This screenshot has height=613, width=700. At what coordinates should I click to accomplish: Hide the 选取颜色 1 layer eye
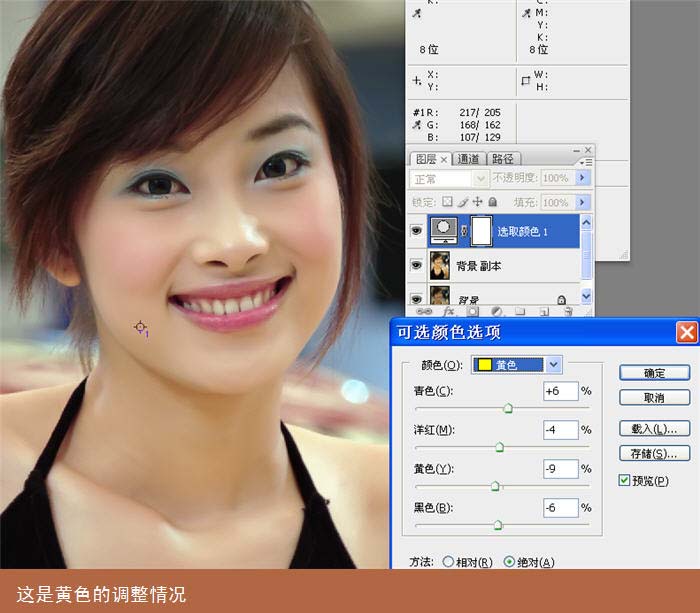click(417, 230)
